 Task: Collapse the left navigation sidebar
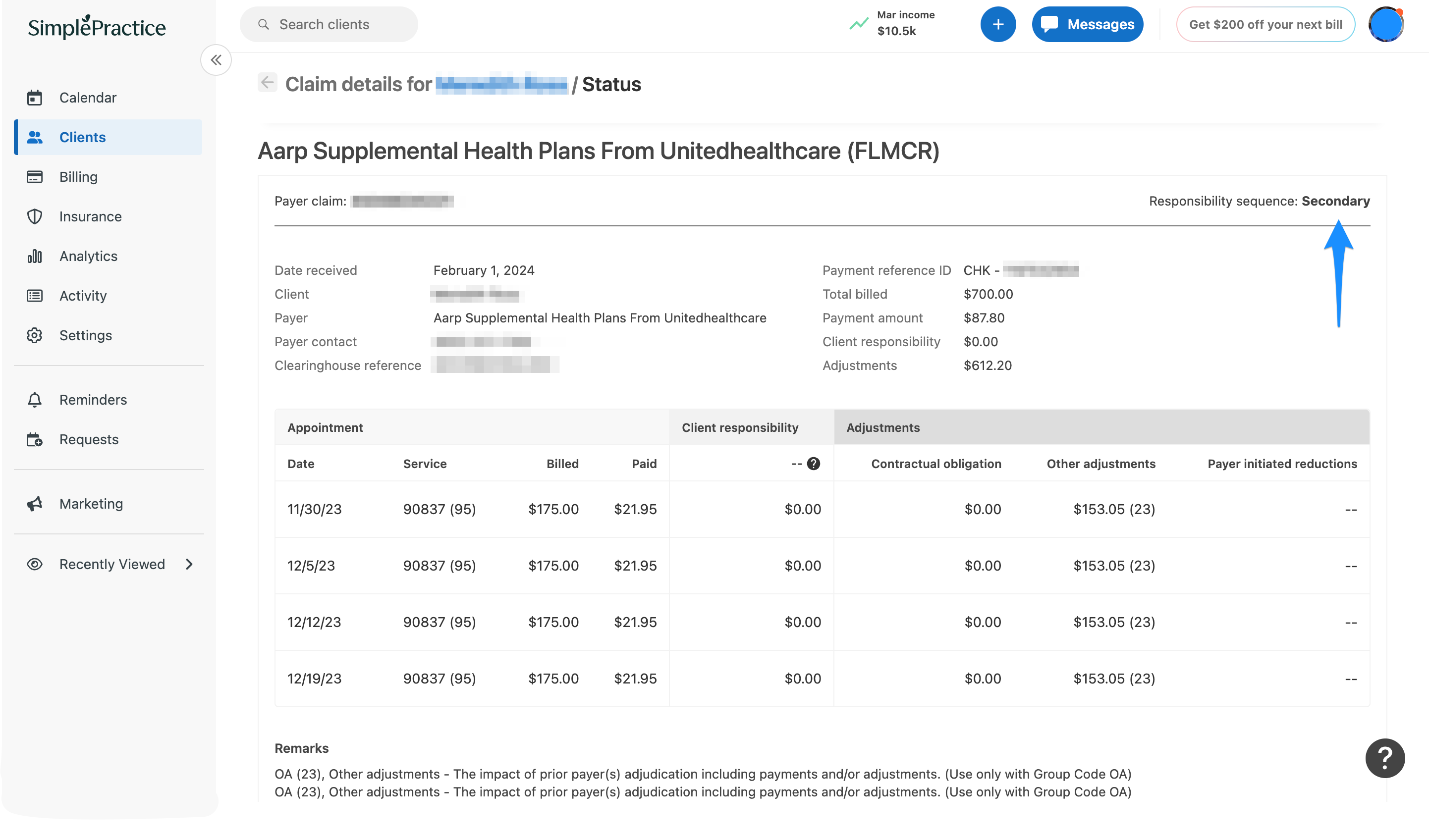coord(216,59)
